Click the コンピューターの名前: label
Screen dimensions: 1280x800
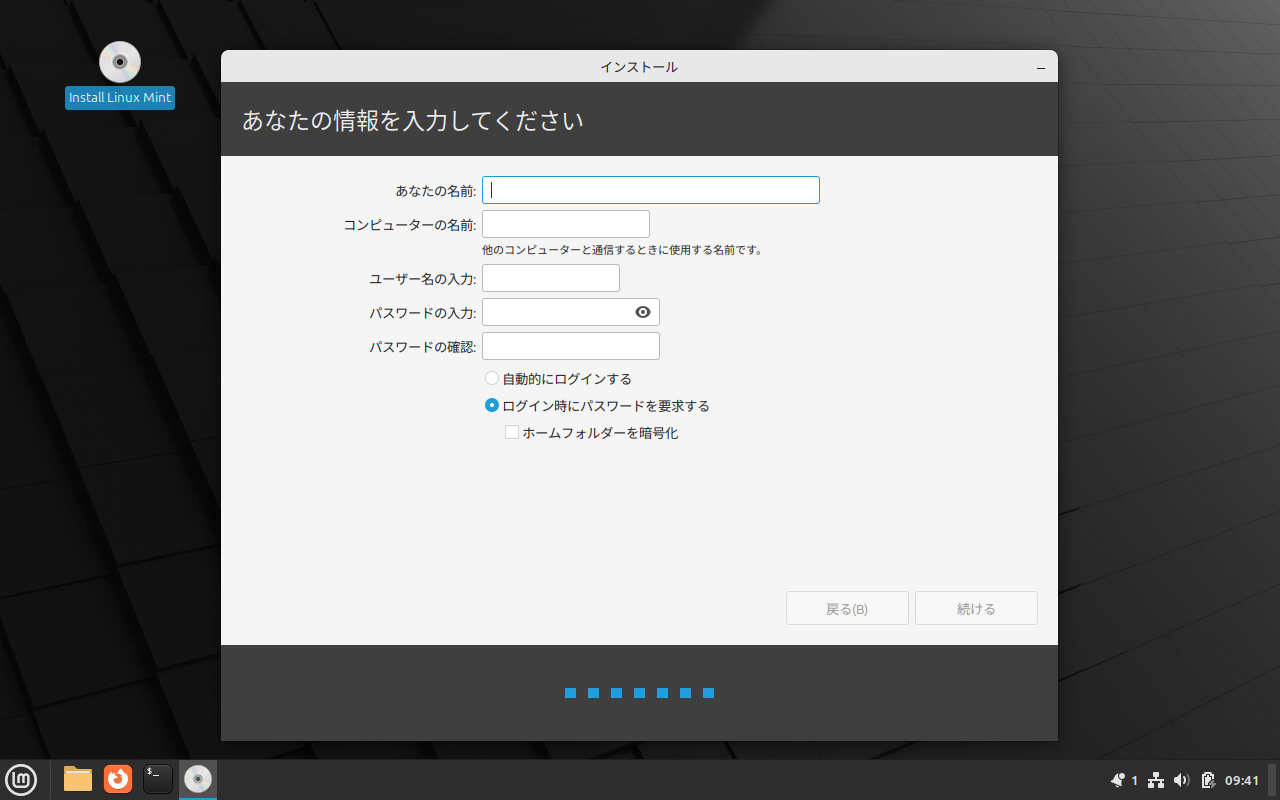pyautogui.click(x=410, y=224)
